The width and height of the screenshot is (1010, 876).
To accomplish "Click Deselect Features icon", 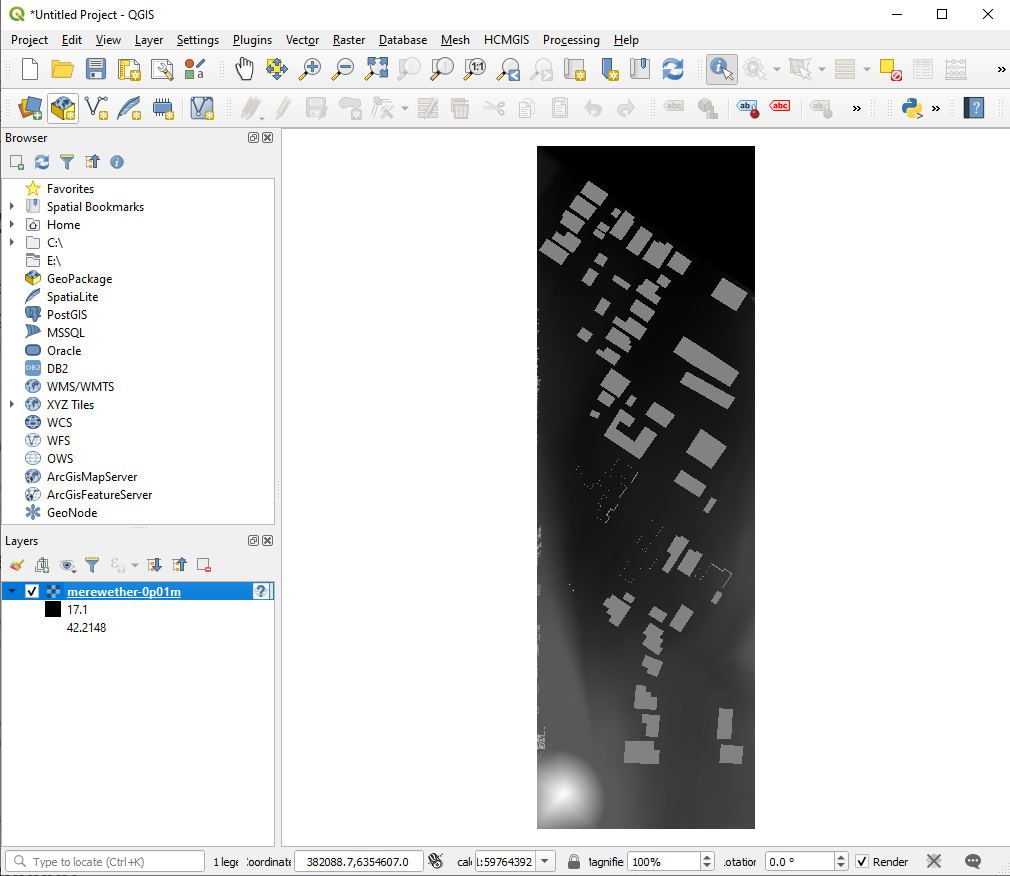I will coord(891,69).
